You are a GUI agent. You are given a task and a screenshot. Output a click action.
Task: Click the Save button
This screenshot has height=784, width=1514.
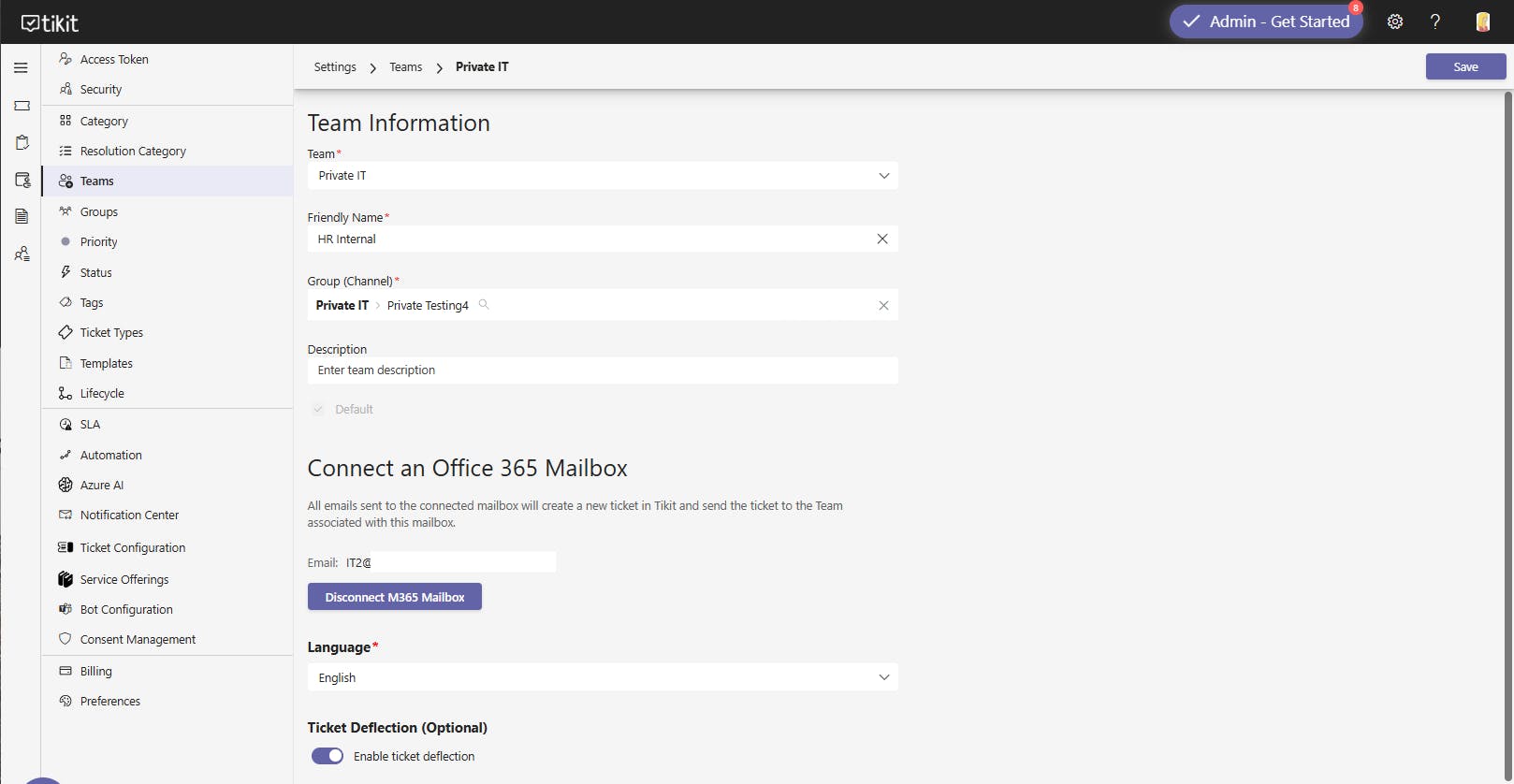point(1465,66)
